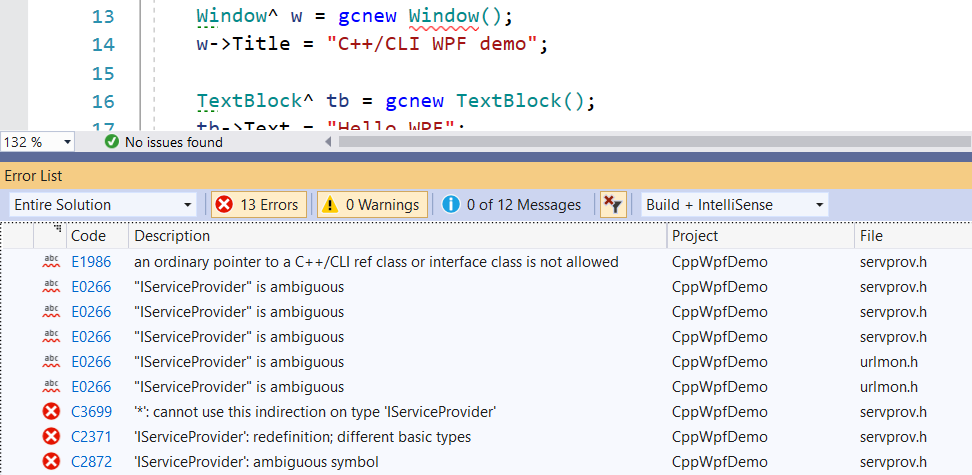Click the editor horizontal scrollbar track
This screenshot has width=972, height=475.
click(654, 142)
